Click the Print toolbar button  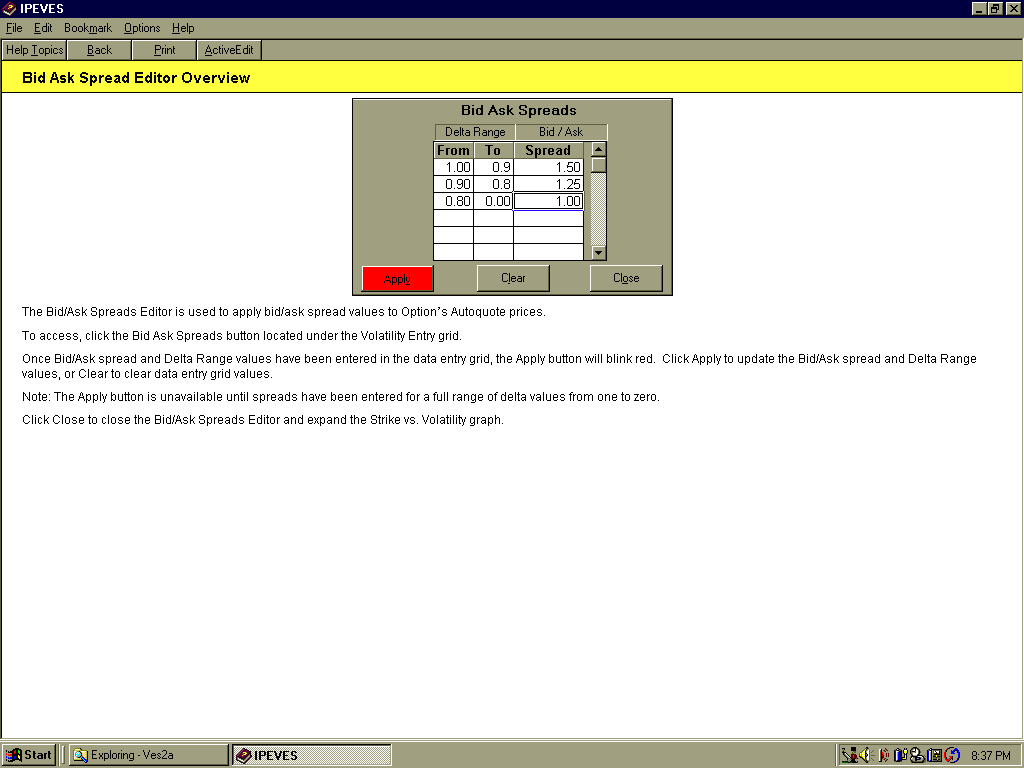click(x=165, y=50)
